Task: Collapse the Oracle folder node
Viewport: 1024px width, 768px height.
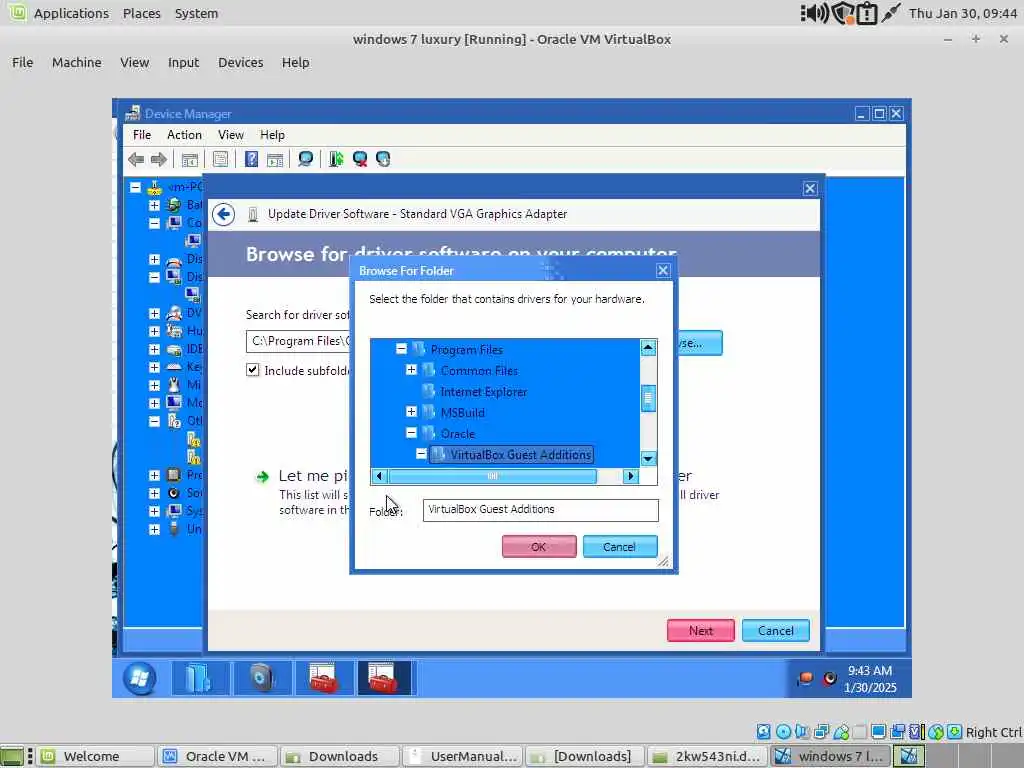Action: (411, 432)
